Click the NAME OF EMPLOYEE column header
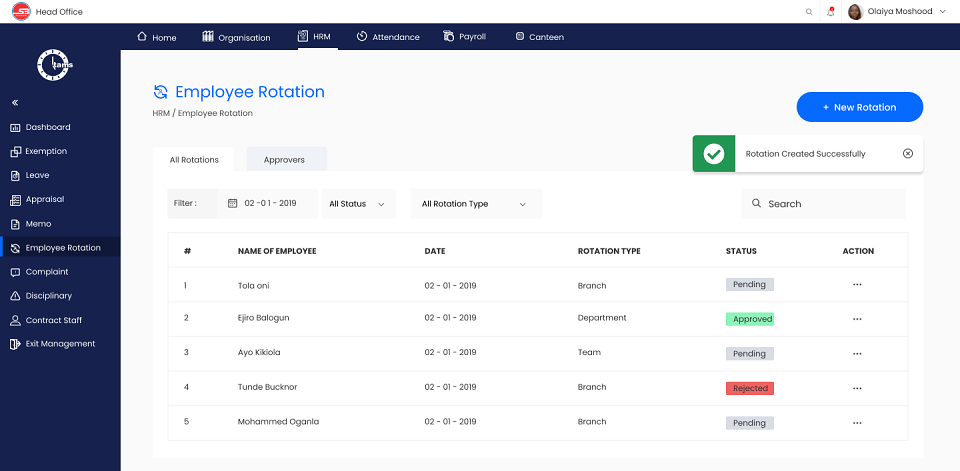This screenshot has width=960, height=471. (x=277, y=251)
